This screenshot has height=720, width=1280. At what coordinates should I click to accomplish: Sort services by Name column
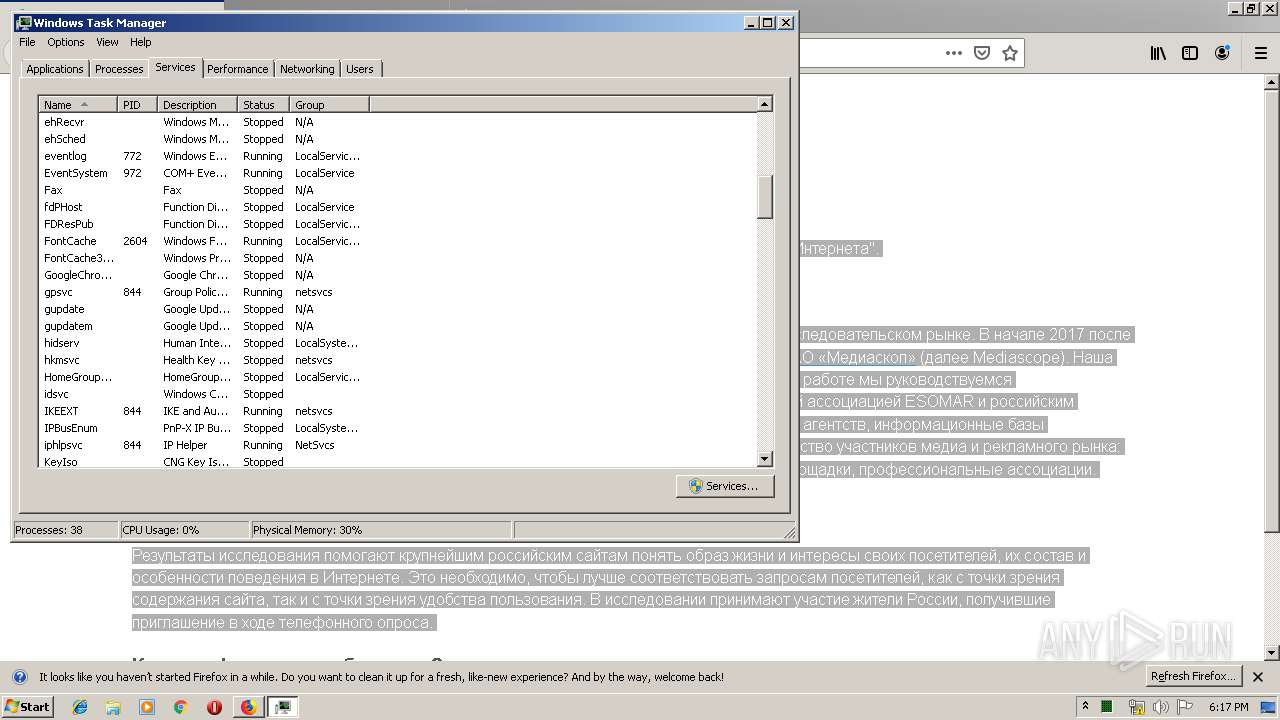tap(78, 105)
